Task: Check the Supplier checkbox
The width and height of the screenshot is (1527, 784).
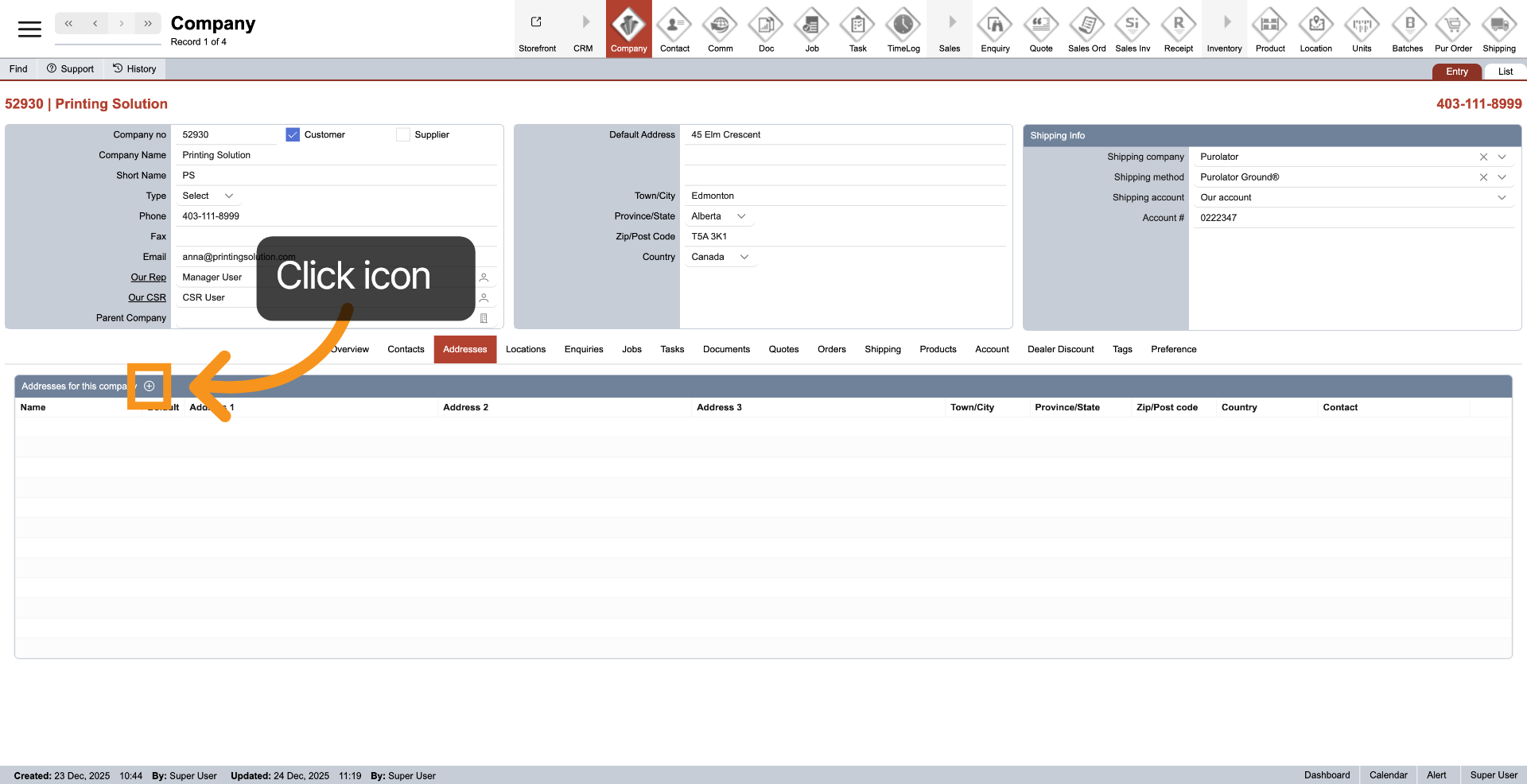Action: (x=403, y=135)
